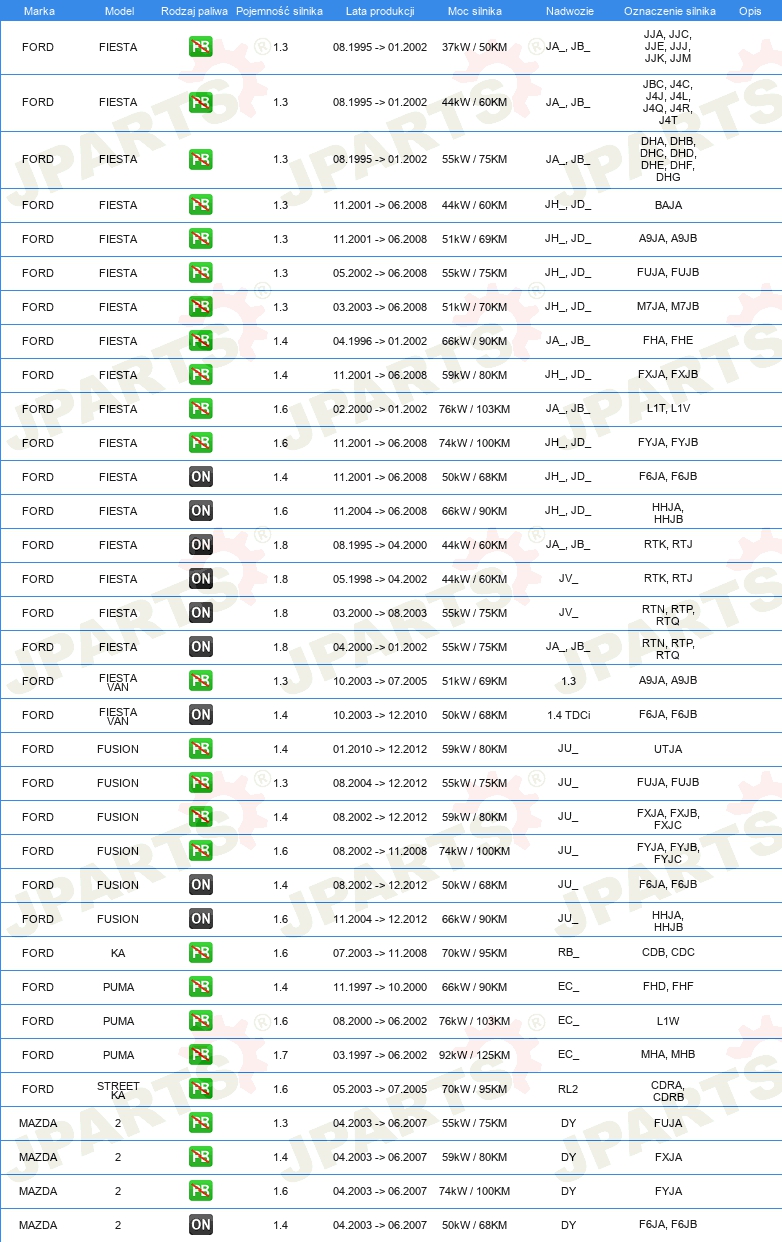Click the RL2 body code cell
The width and height of the screenshot is (782, 1242).
point(568,1089)
